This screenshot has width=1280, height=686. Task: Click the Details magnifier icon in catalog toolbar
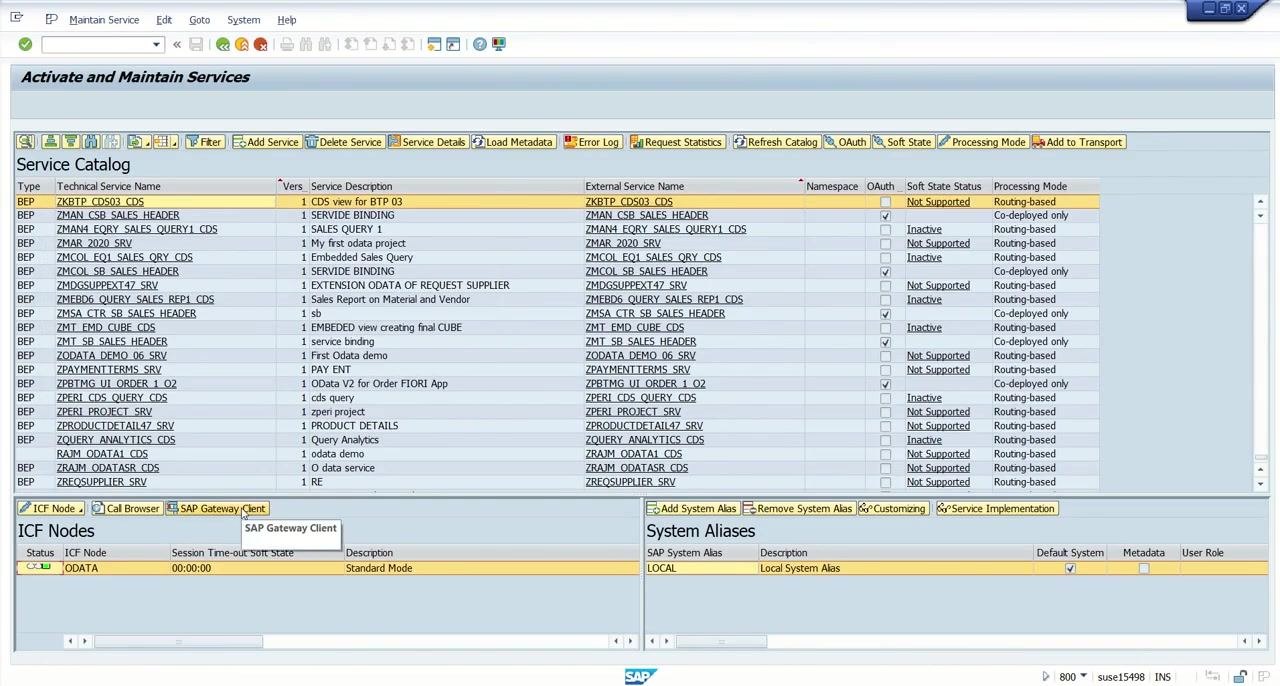click(26, 142)
